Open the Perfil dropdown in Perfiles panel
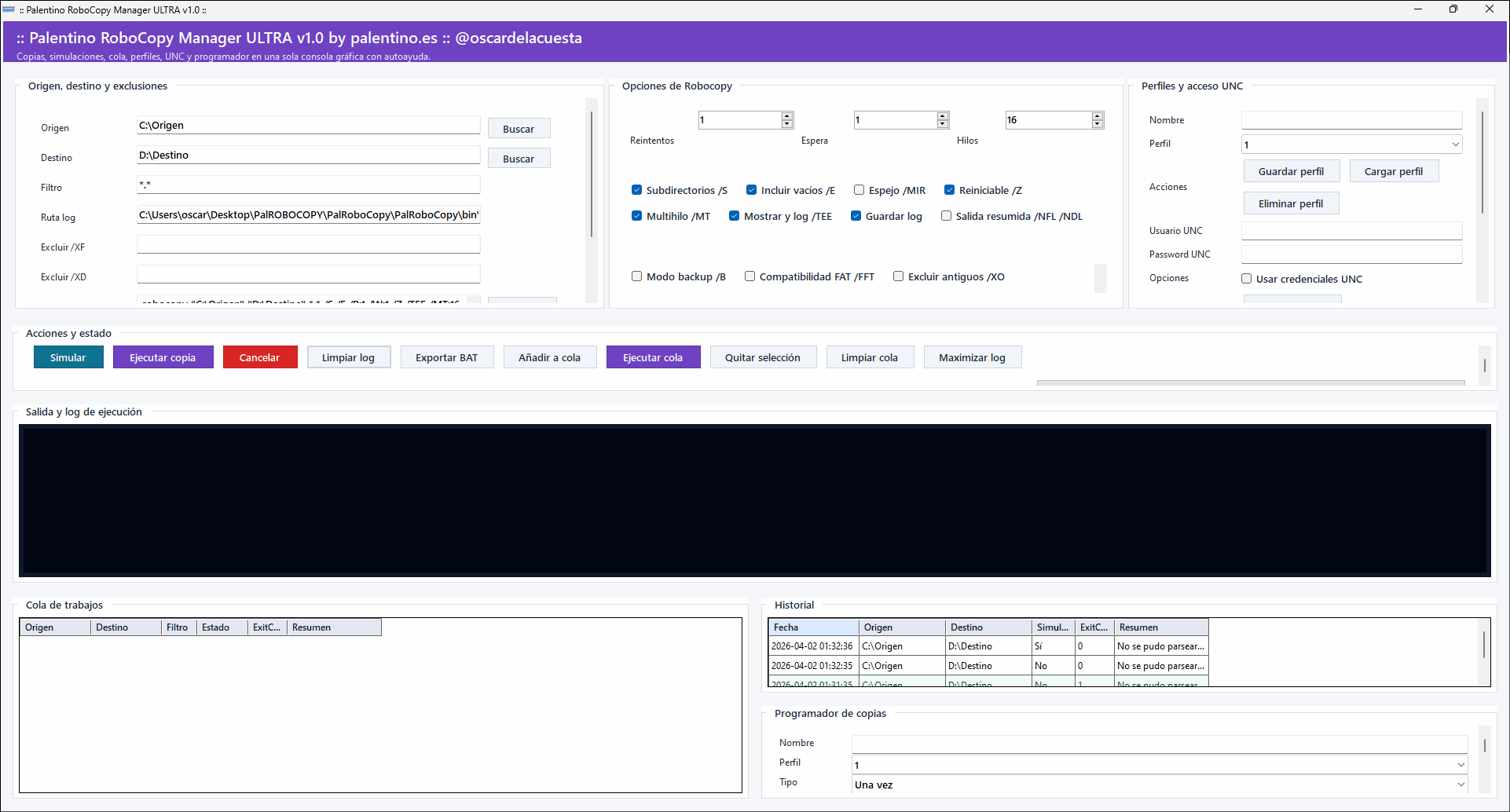This screenshot has width=1510, height=812. (1455, 144)
